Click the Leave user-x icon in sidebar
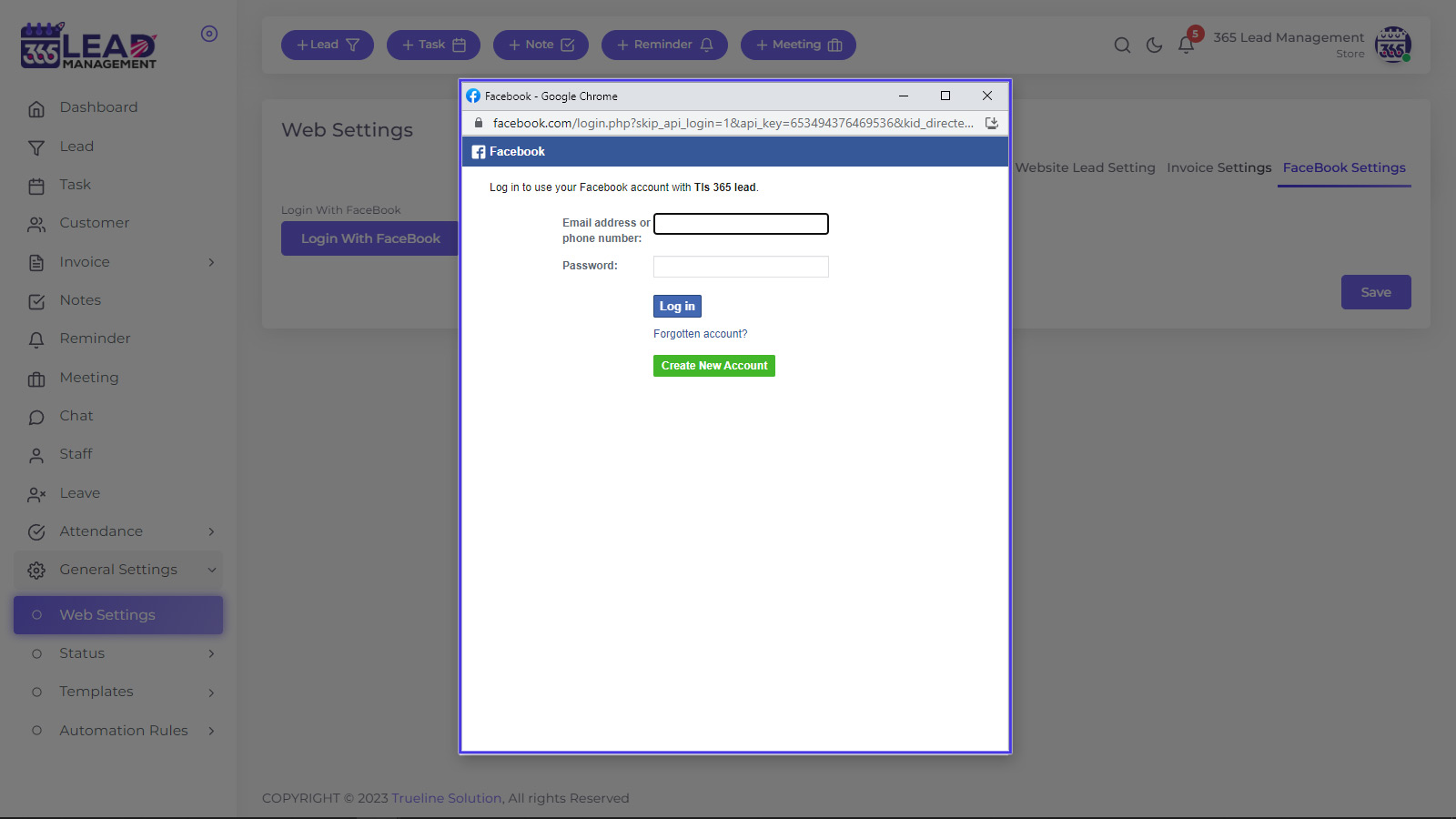 point(36,494)
